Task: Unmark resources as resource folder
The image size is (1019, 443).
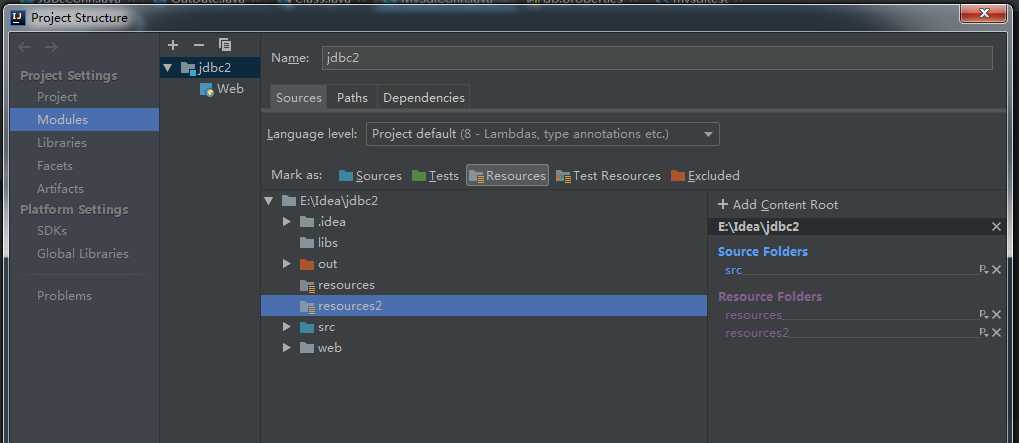Action: tap(996, 314)
